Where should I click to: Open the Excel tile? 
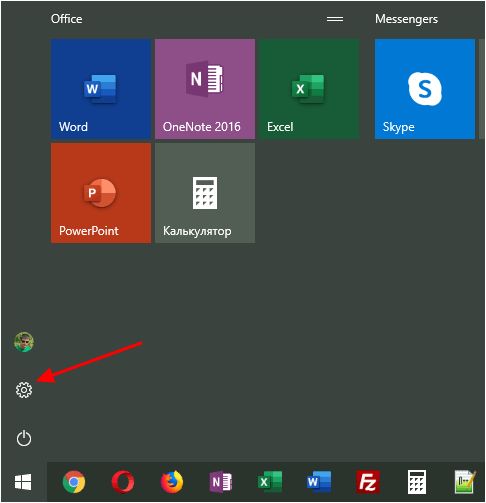coord(309,89)
